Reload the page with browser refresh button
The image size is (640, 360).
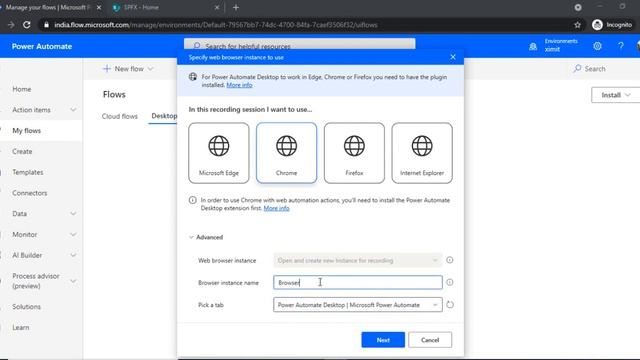tap(27, 25)
